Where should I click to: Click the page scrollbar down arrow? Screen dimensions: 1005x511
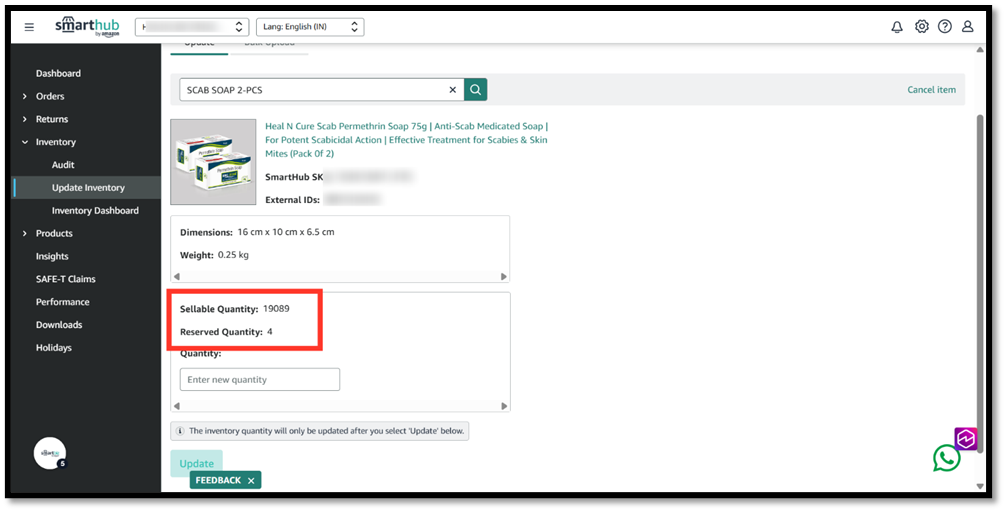point(979,486)
